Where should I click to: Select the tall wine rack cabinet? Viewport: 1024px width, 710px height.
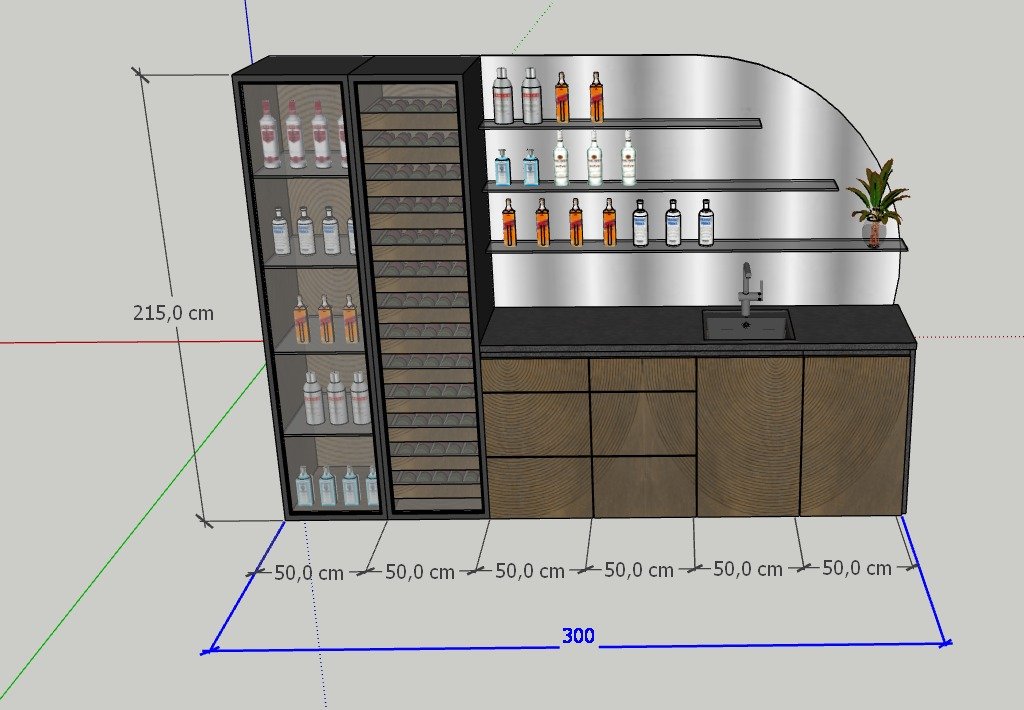pyautogui.click(x=420, y=290)
